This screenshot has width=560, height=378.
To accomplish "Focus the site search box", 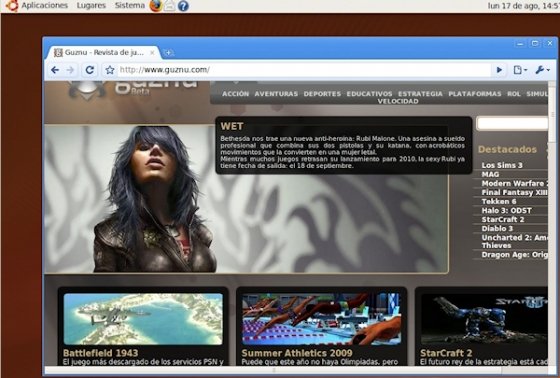I will point(512,124).
